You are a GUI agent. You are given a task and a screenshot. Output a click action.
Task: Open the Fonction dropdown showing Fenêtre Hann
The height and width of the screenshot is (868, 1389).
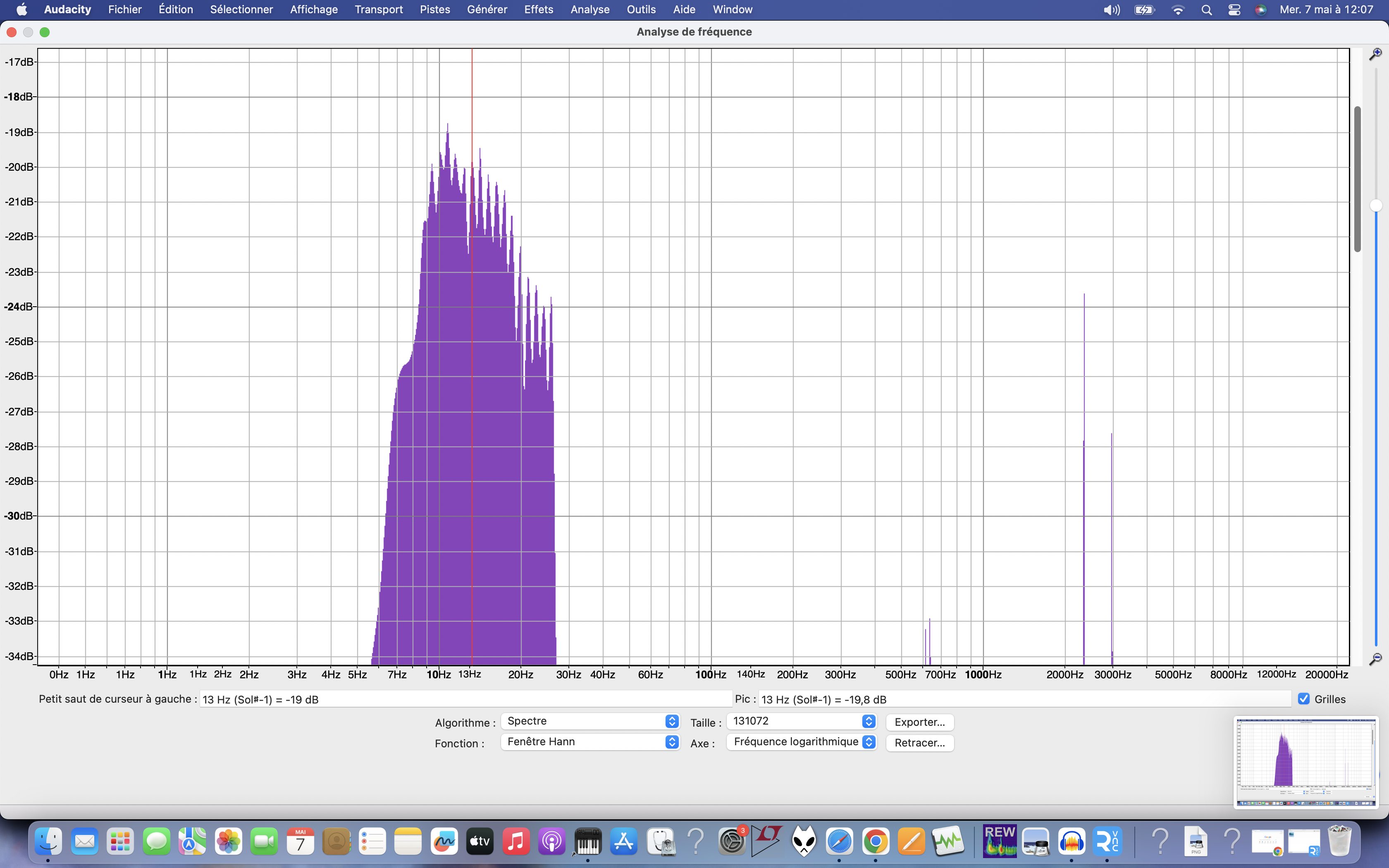[x=590, y=742]
